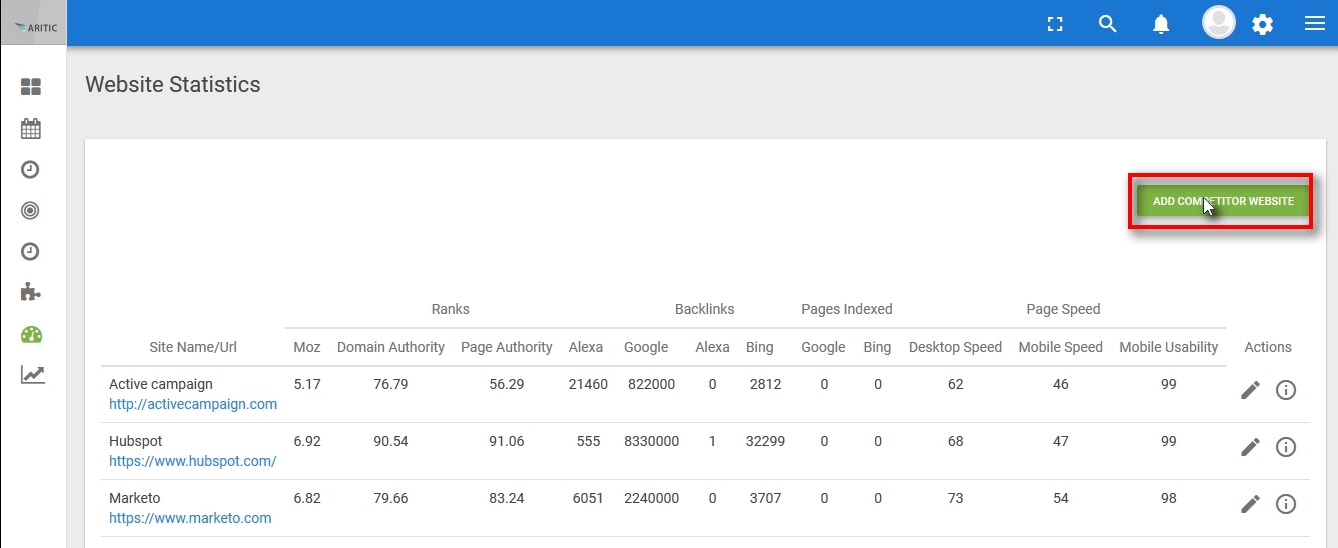Click the upper clock icon in sidebar

pyautogui.click(x=30, y=169)
